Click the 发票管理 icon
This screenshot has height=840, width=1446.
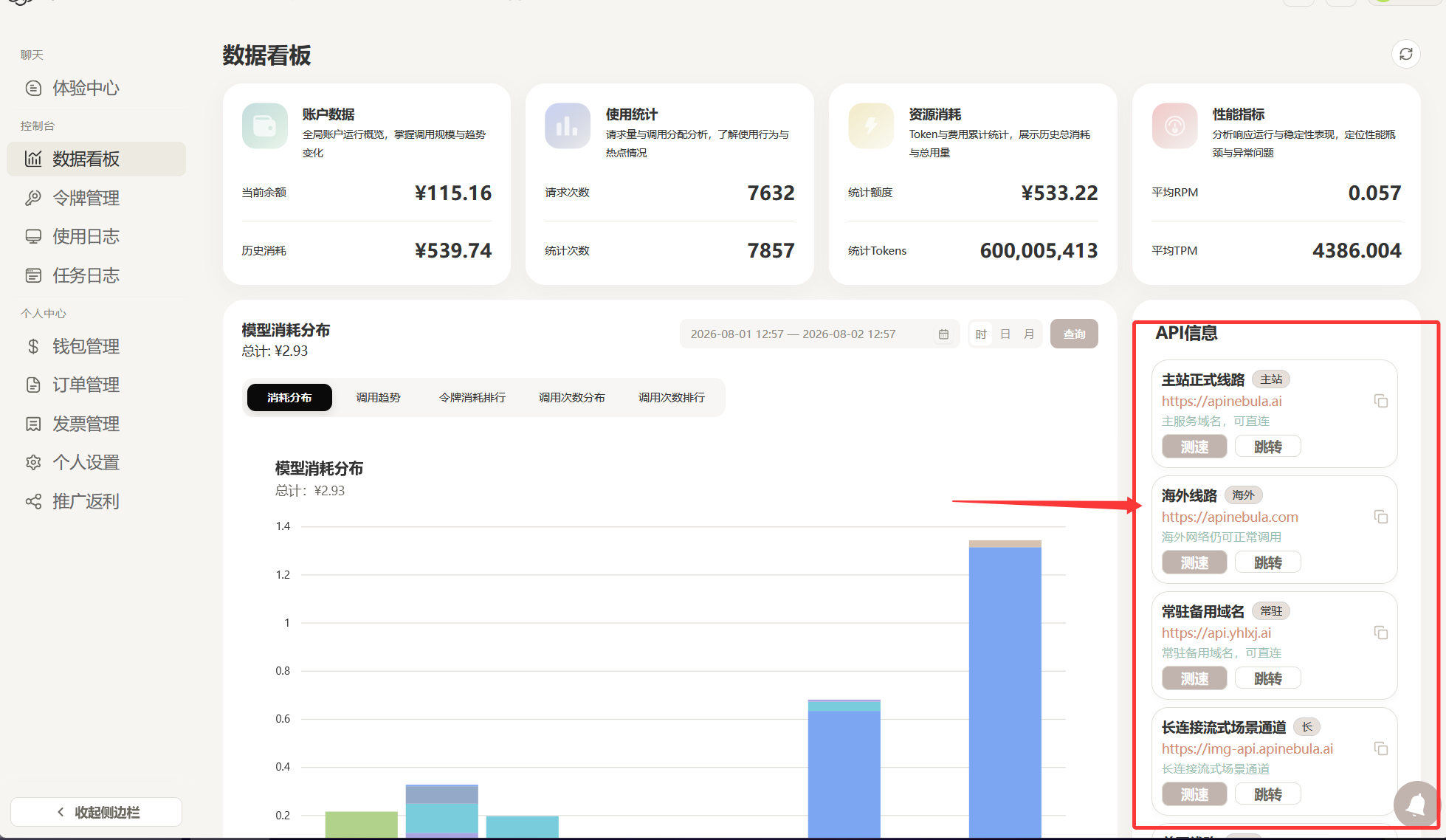pyautogui.click(x=33, y=424)
